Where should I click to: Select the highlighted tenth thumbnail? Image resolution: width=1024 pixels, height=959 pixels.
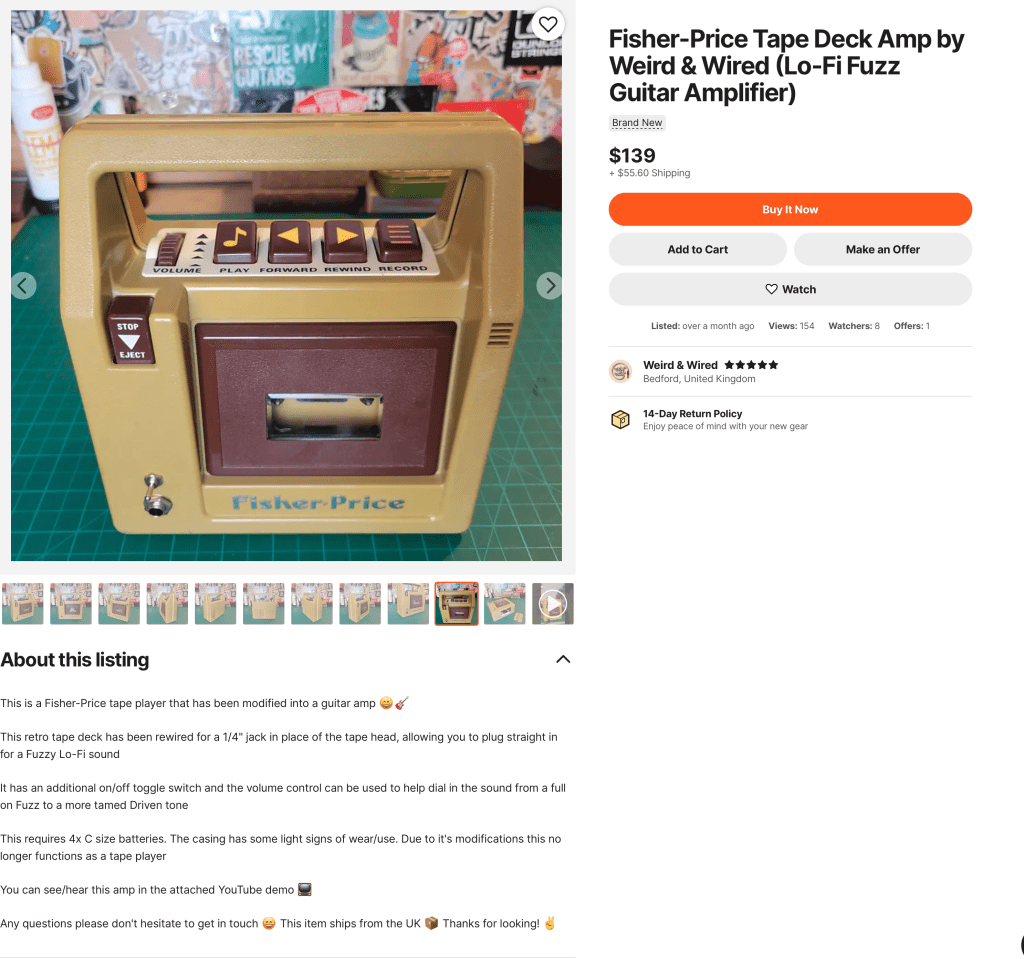point(456,604)
